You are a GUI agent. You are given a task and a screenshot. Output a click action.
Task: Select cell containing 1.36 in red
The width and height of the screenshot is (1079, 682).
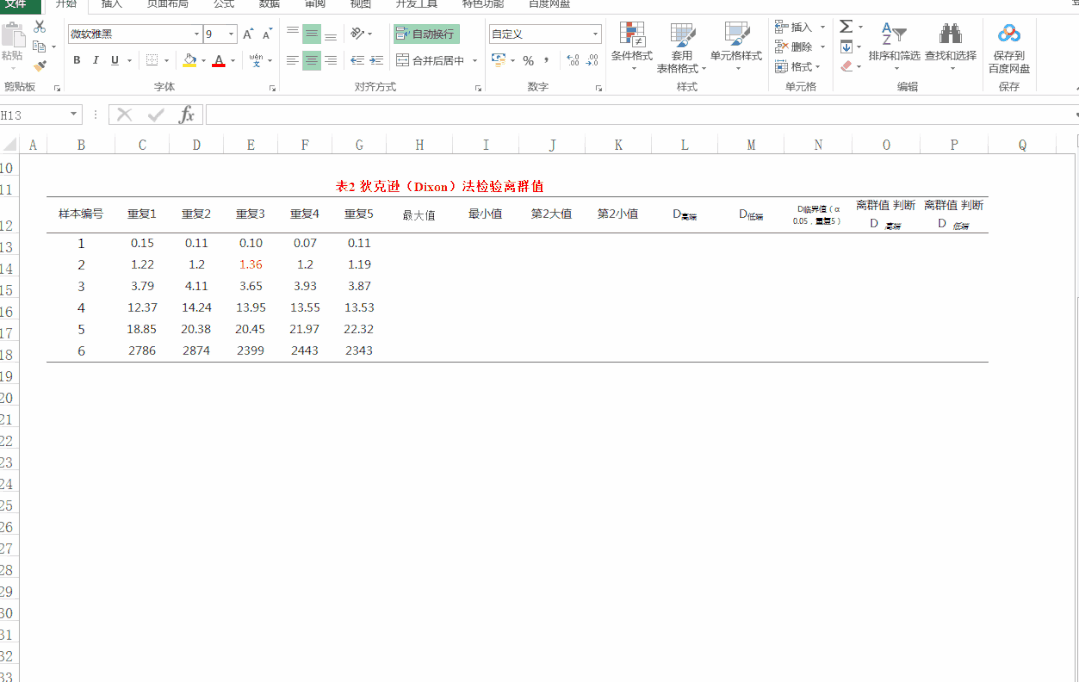point(250,265)
